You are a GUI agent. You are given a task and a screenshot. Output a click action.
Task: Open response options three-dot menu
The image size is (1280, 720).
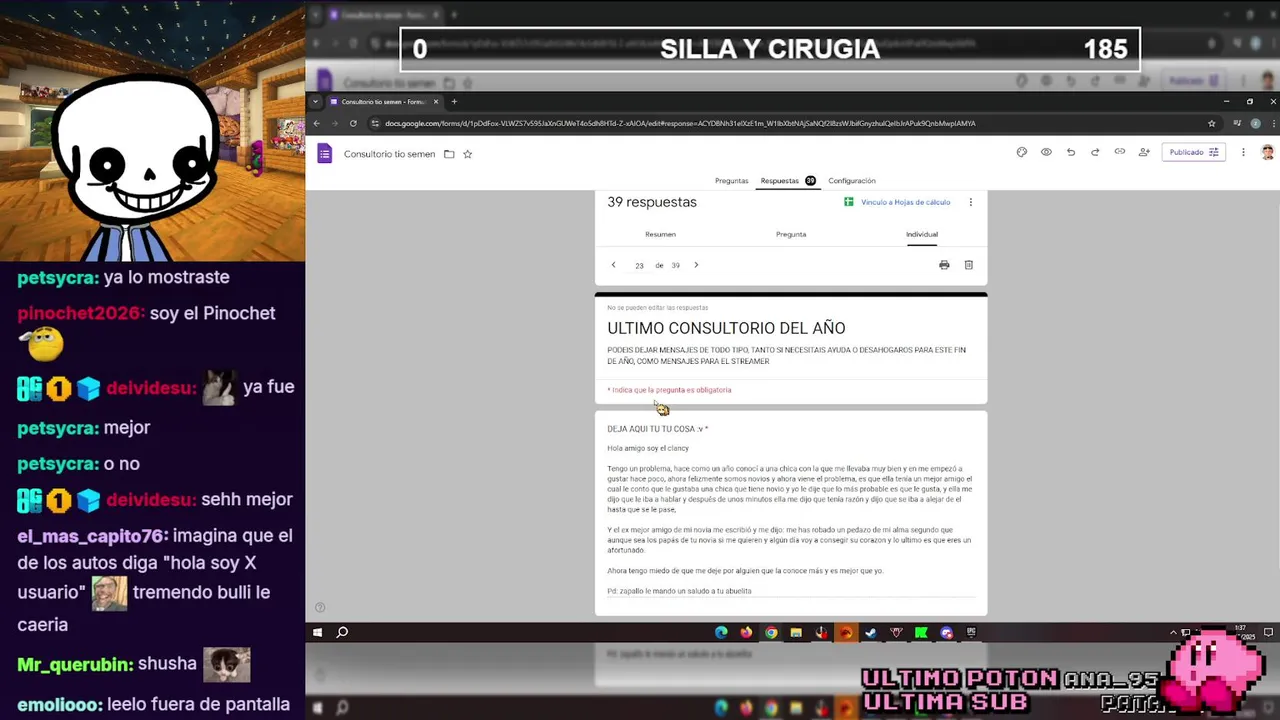tap(970, 202)
